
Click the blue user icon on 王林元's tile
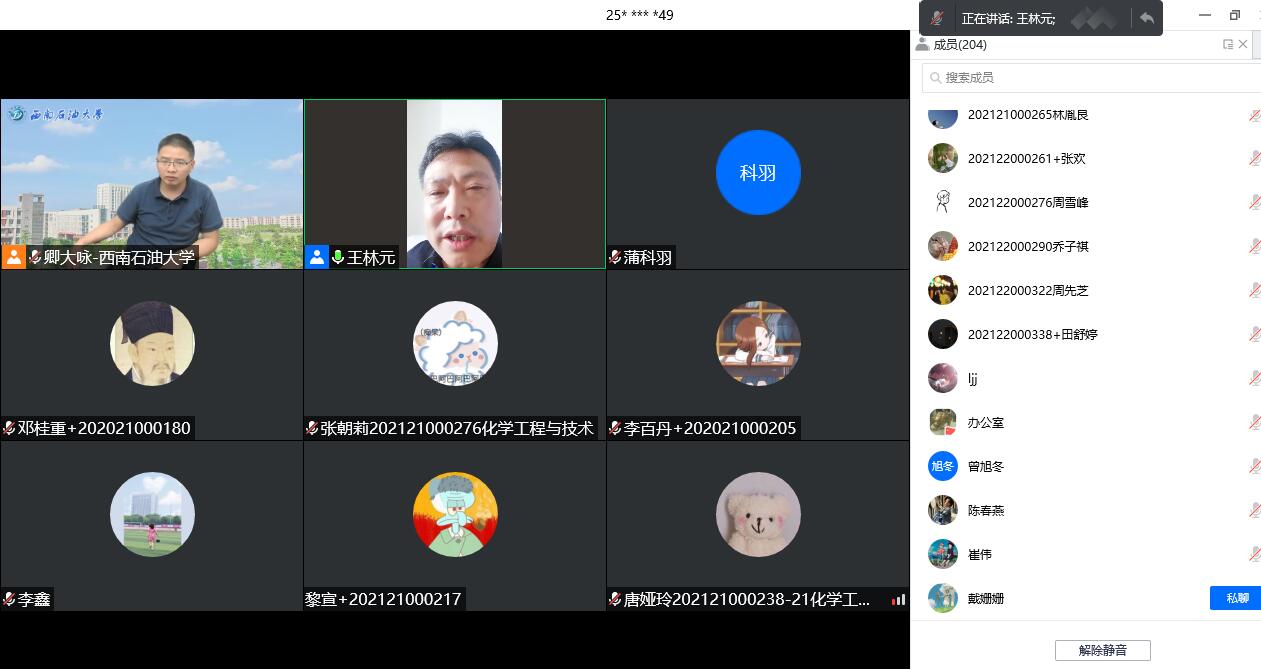(x=317, y=257)
